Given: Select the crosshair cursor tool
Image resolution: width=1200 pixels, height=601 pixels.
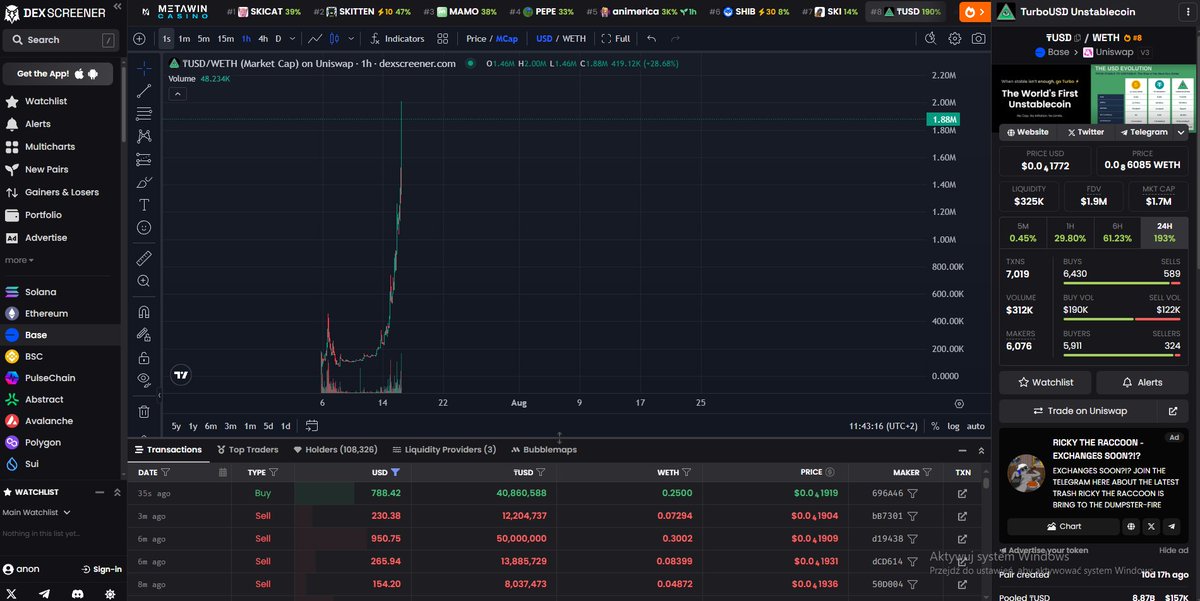Looking at the screenshot, I should point(144,68).
